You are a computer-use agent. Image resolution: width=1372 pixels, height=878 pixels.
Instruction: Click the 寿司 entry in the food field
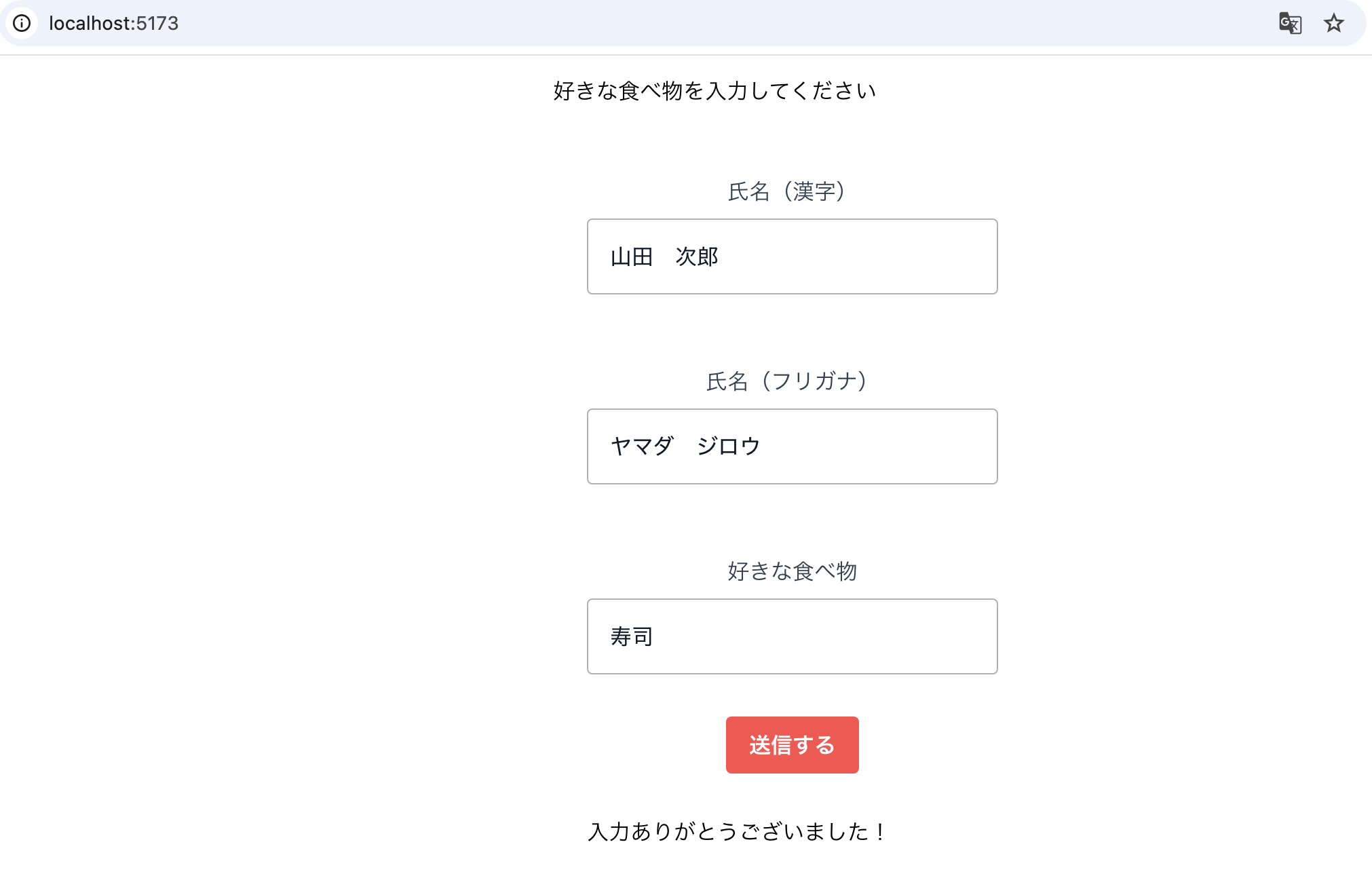click(x=630, y=636)
